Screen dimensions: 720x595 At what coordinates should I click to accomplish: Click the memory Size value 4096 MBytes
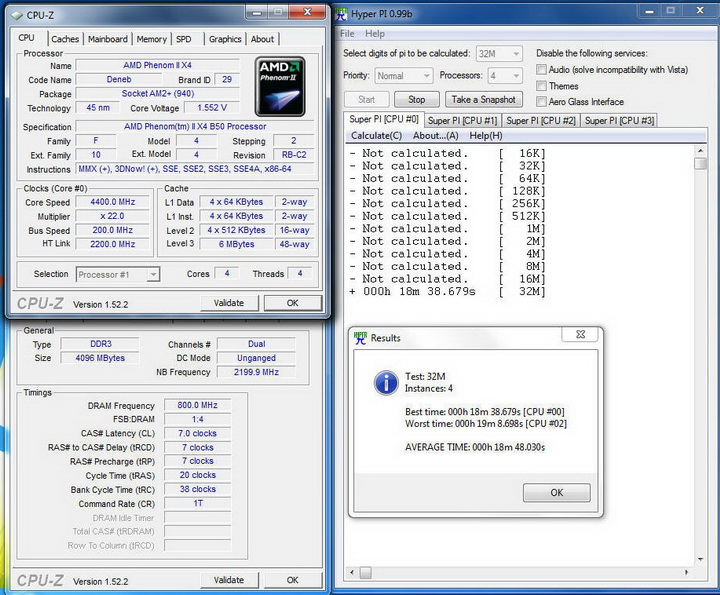click(100, 358)
